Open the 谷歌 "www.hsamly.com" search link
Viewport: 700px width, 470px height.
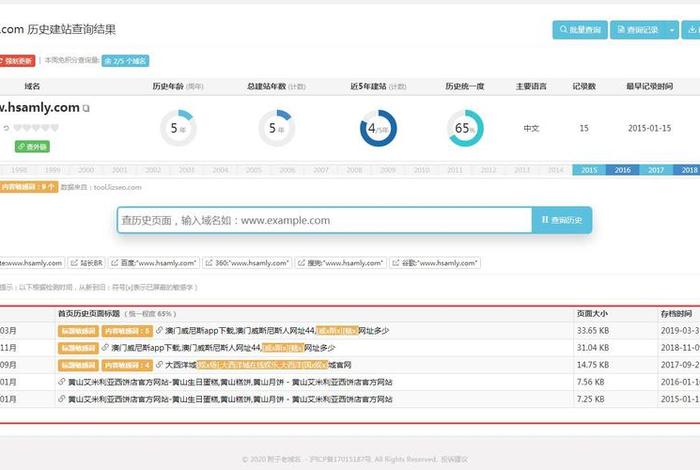pyautogui.click(x=435, y=263)
